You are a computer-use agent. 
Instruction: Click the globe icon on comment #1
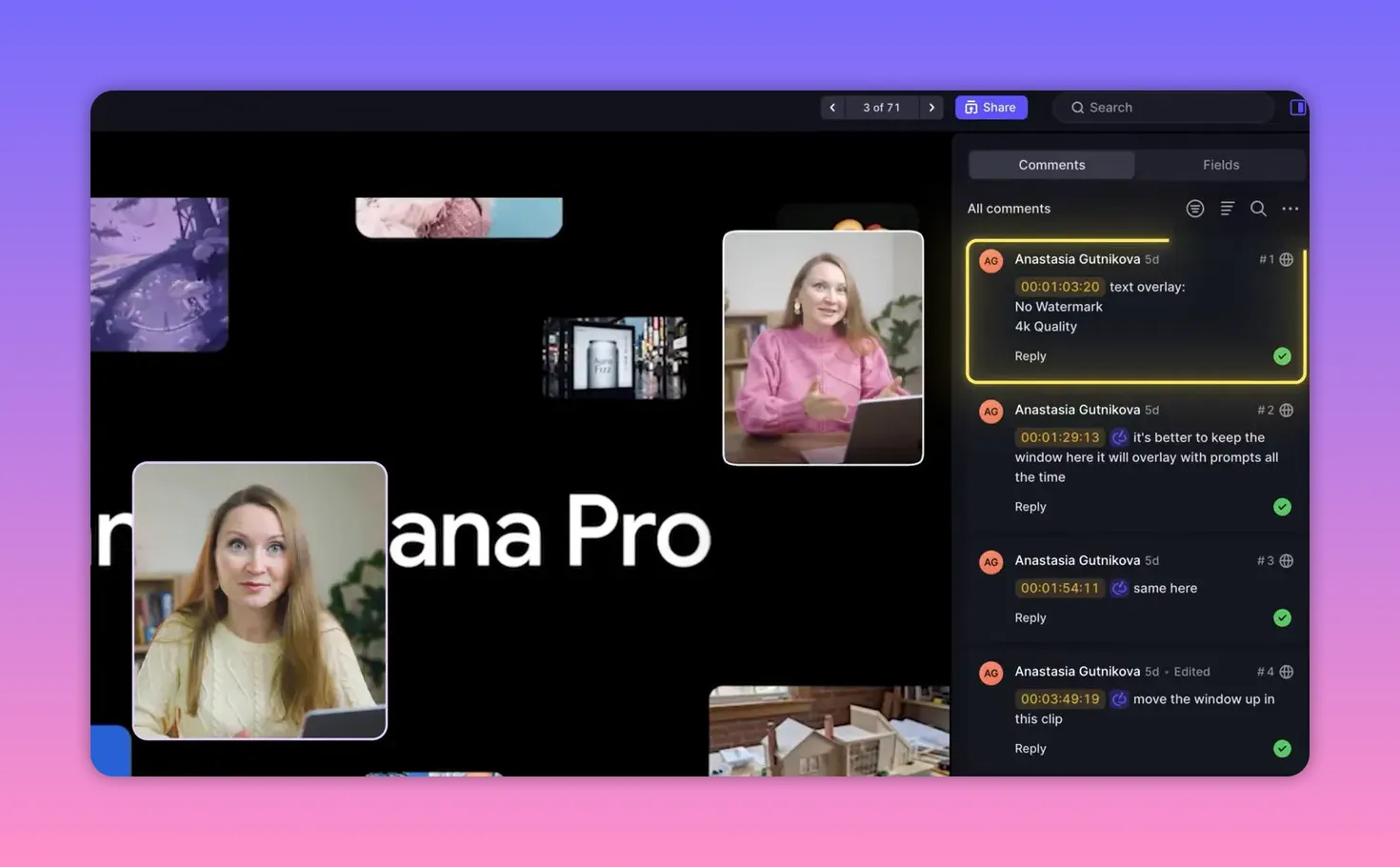pos(1286,258)
